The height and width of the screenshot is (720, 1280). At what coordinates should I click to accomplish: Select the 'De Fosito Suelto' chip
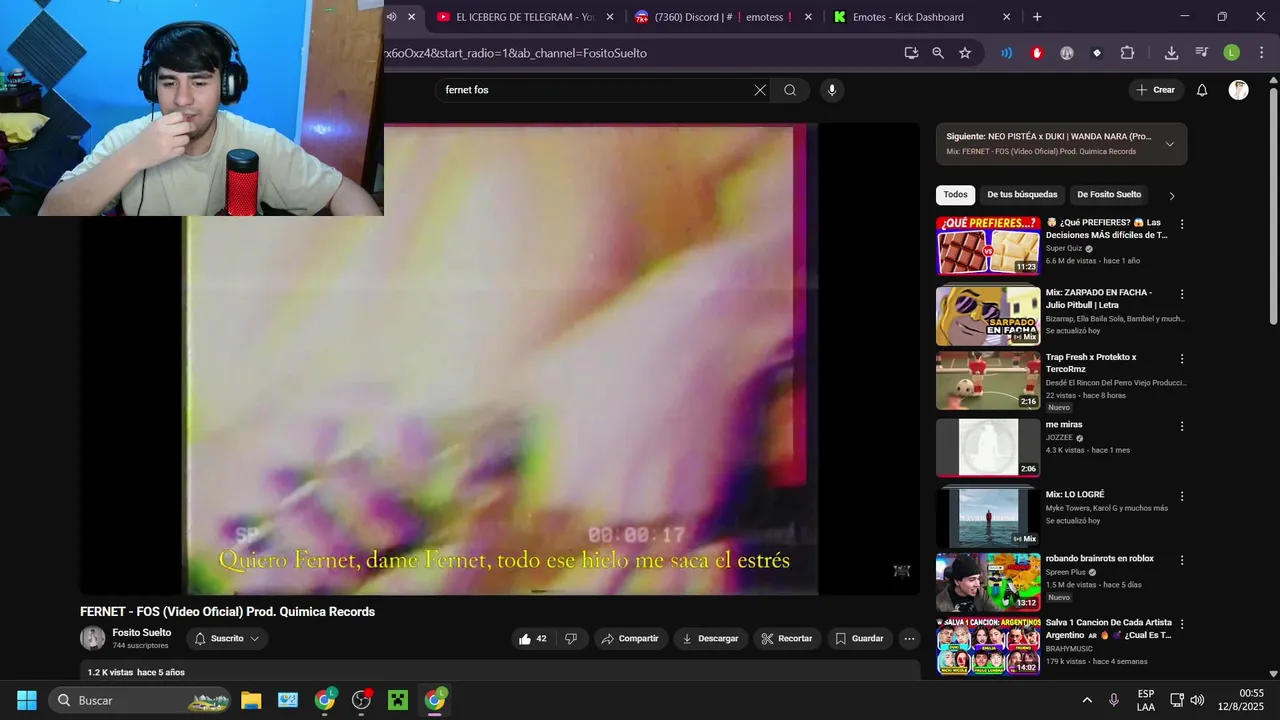click(x=1109, y=195)
